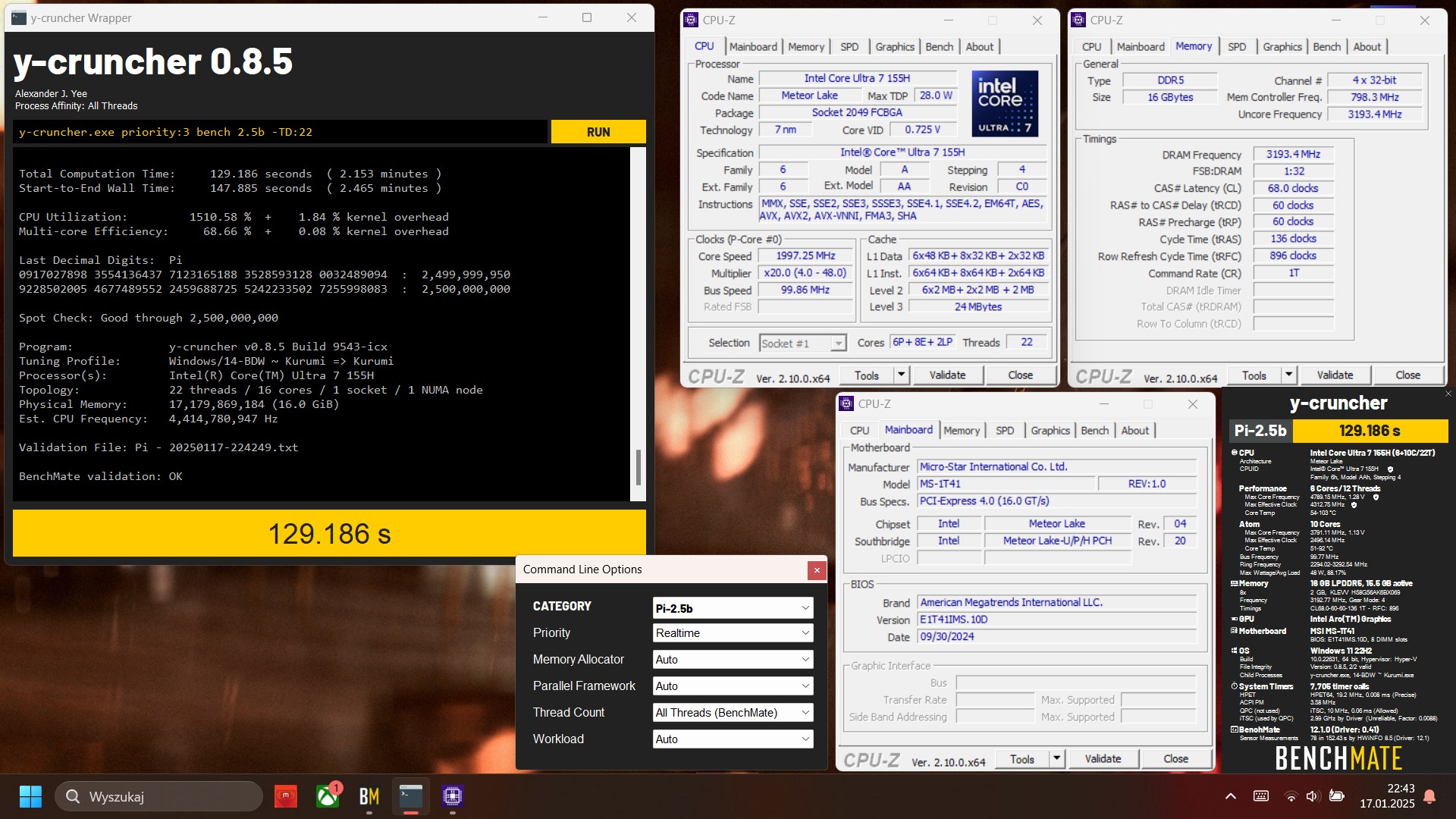Switch to the Bench tab in the CPU-Z CPU window
The image size is (1456, 819).
tap(939, 47)
